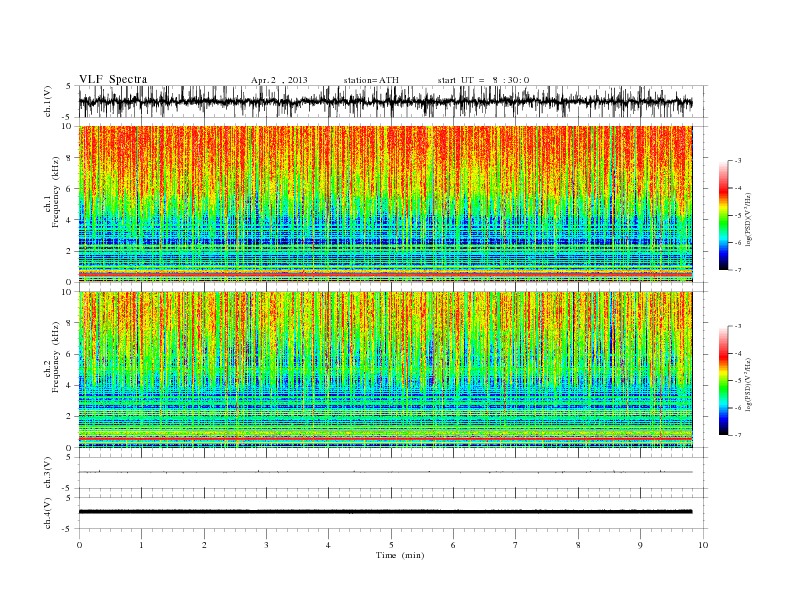Image resolution: width=792 pixels, height=612 pixels.
Task: Click the ch.1 spectrogram color bar
Action: click(x=724, y=215)
